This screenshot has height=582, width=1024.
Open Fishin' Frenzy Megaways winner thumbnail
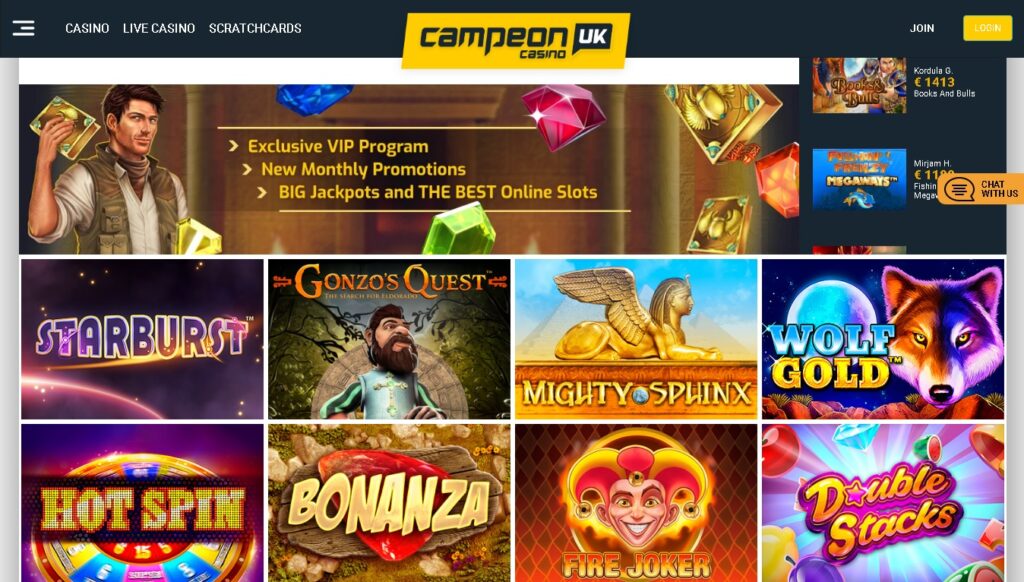(859, 179)
